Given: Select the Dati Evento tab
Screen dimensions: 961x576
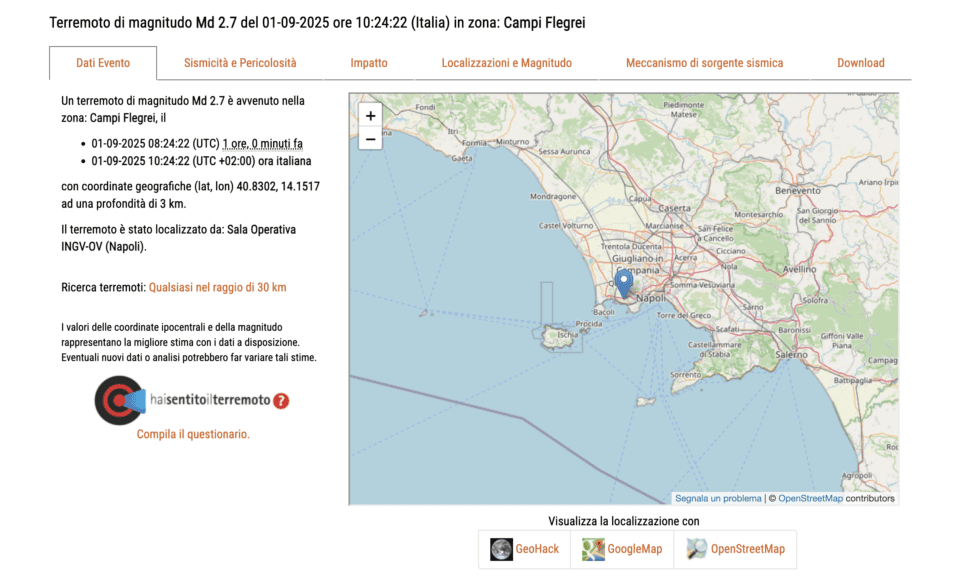Looking at the screenshot, I should [103, 63].
